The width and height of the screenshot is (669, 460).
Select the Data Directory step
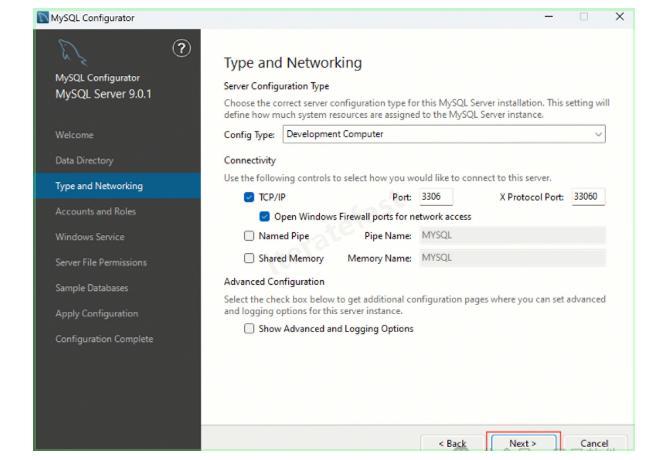pos(84,160)
